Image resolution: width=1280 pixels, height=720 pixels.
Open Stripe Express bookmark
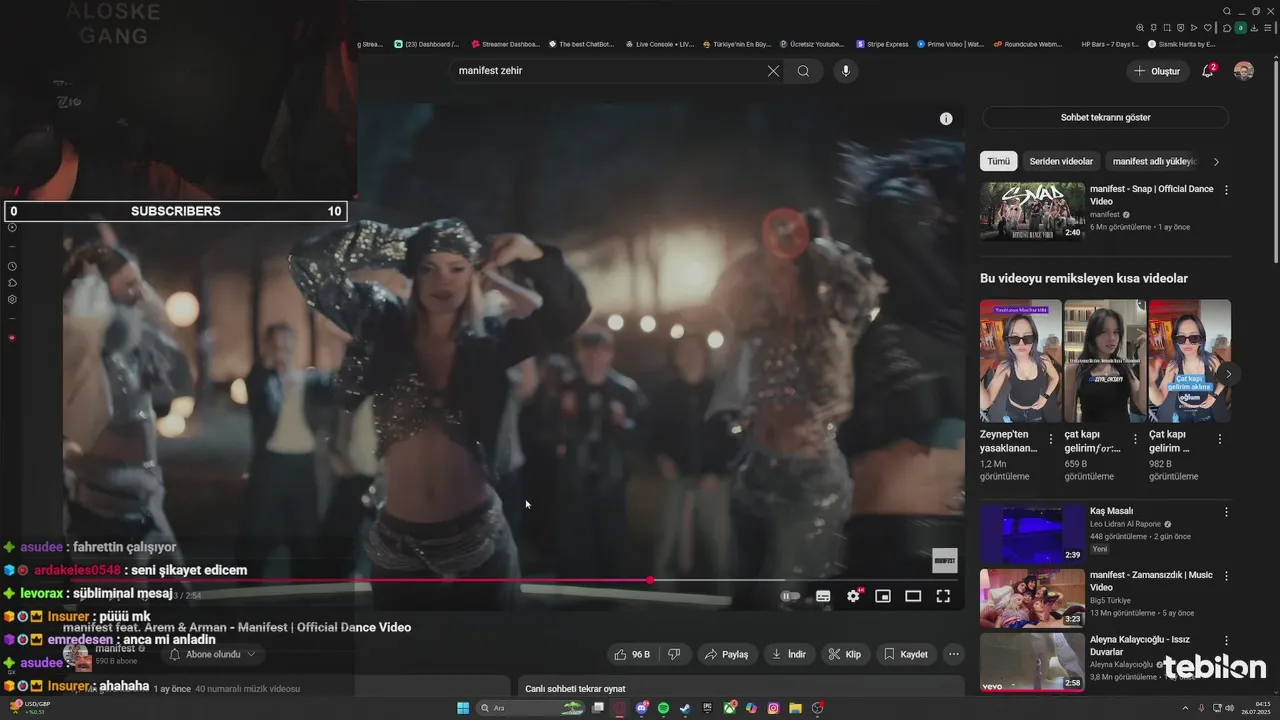pos(882,44)
